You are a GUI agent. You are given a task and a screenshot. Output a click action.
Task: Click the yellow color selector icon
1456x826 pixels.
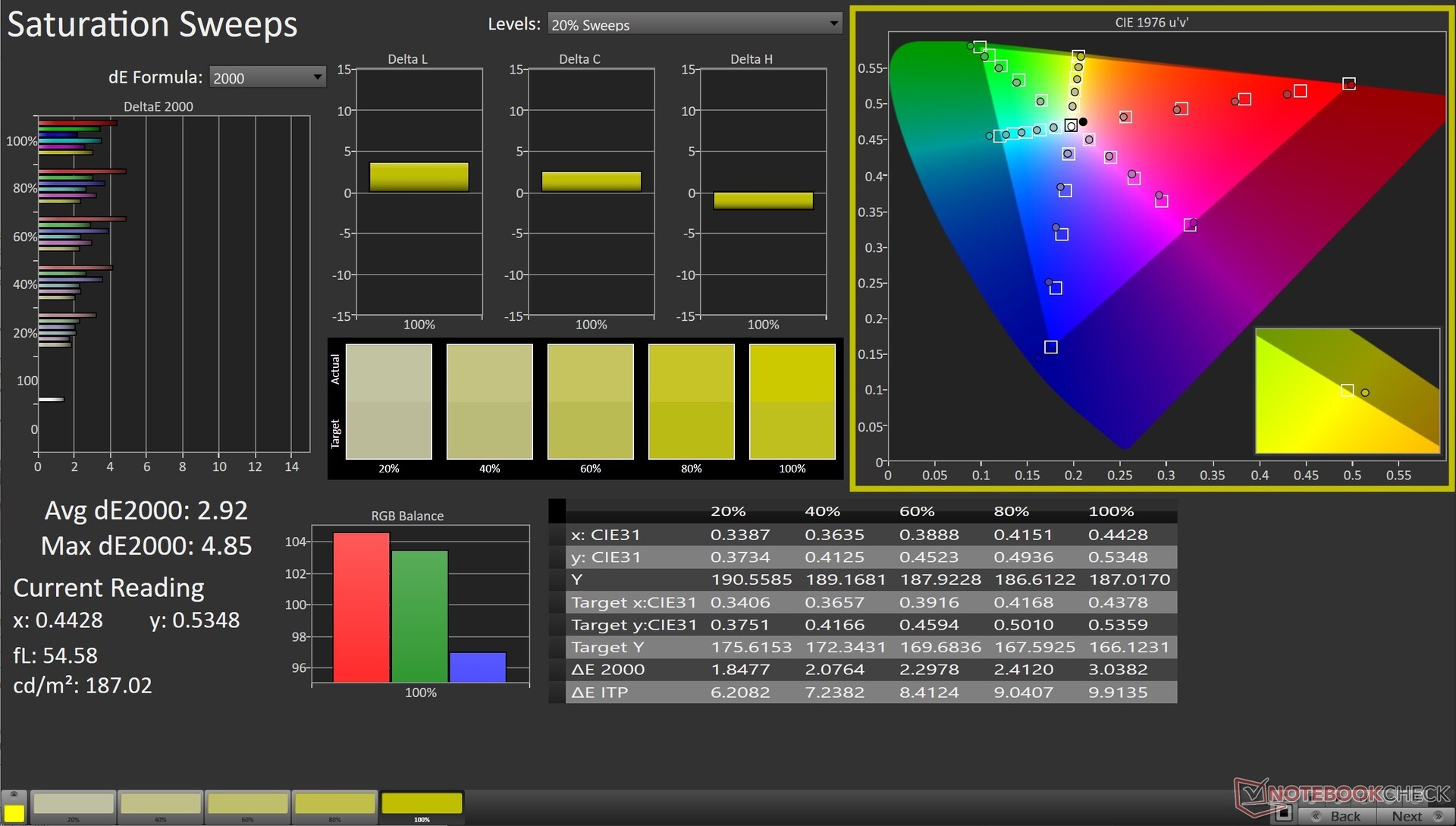click(14, 812)
